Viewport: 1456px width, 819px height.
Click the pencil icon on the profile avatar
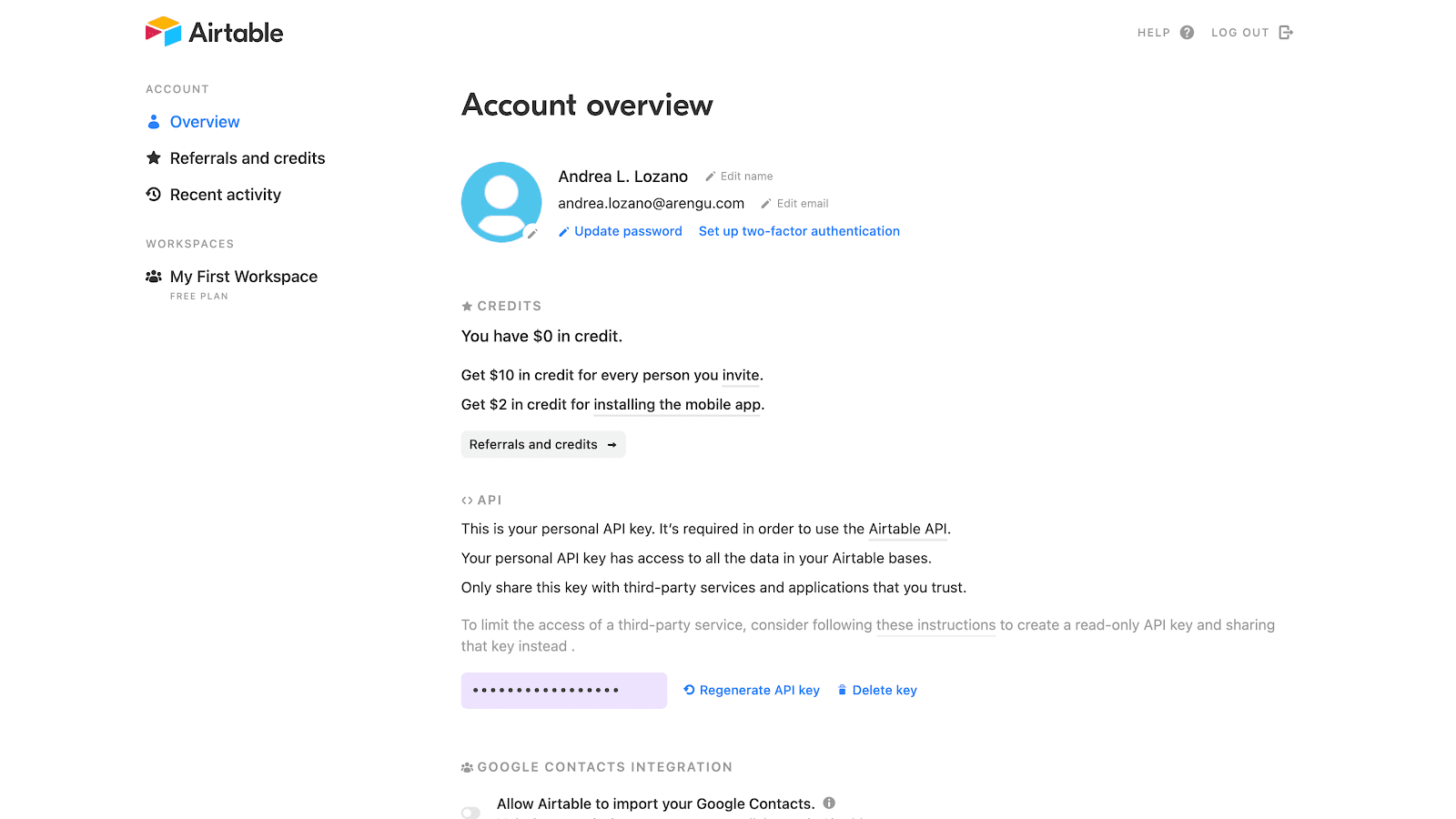pyautogui.click(x=532, y=234)
